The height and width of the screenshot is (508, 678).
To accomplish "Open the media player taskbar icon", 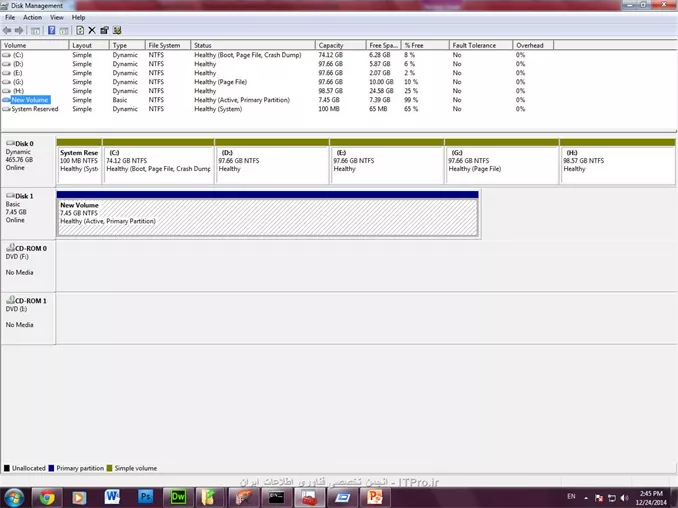I will coord(79,497).
